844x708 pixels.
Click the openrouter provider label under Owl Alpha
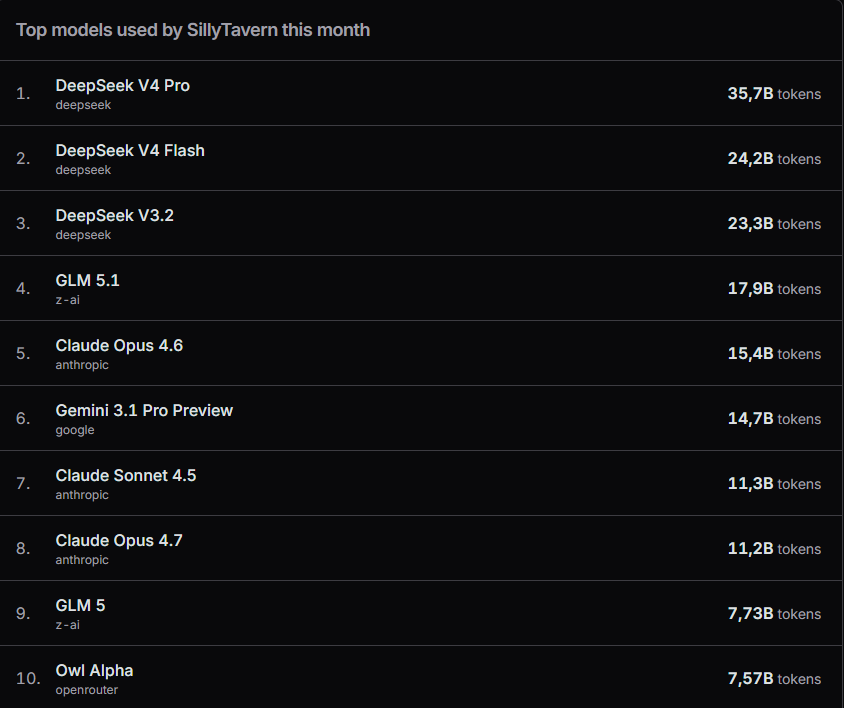87,690
